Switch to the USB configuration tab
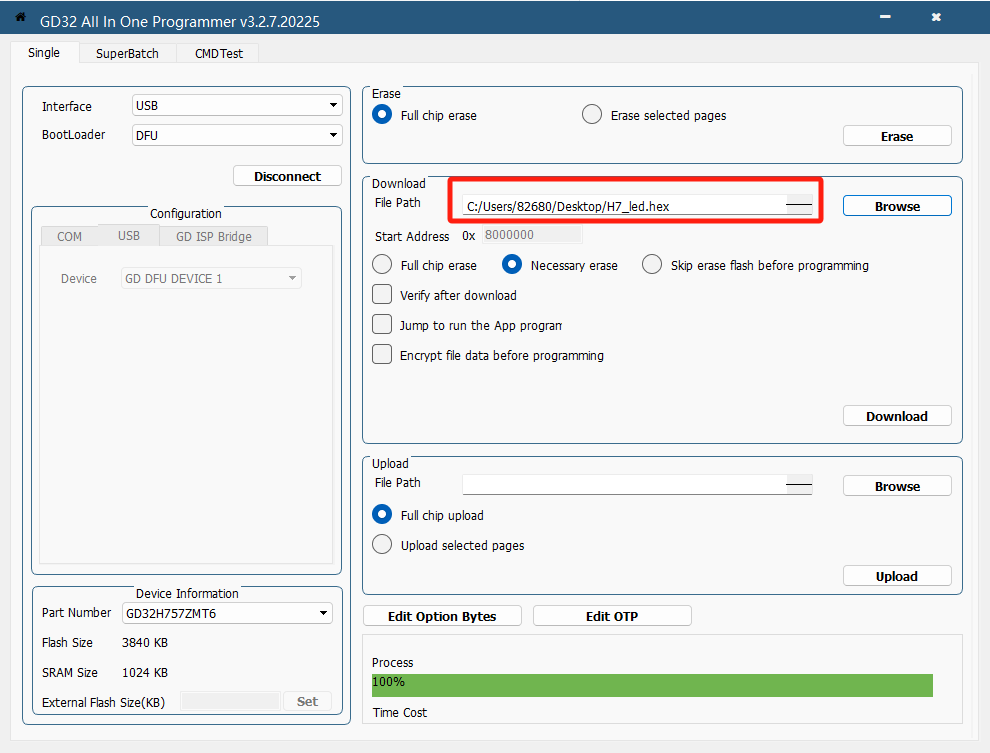 [129, 235]
